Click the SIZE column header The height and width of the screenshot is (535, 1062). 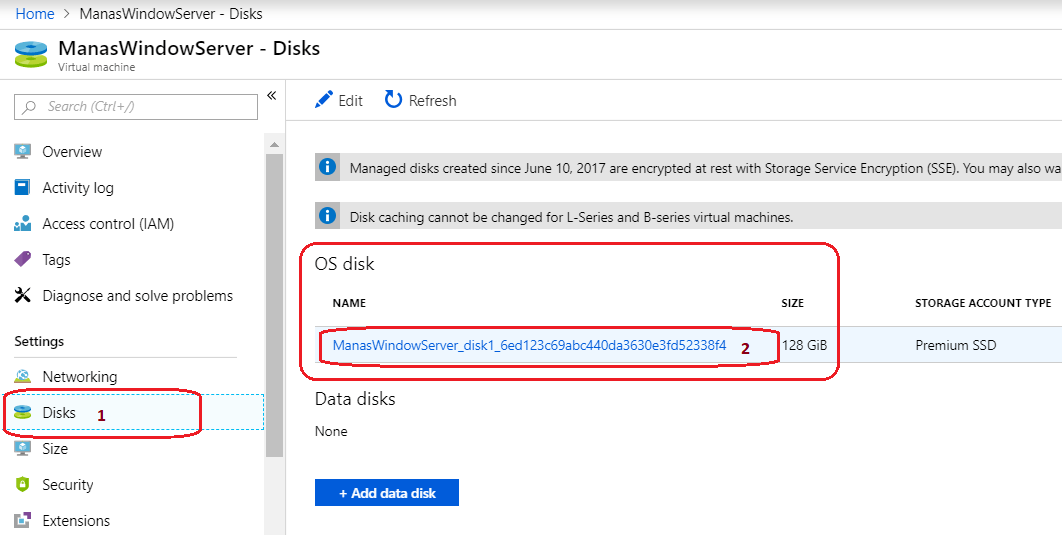coord(792,303)
